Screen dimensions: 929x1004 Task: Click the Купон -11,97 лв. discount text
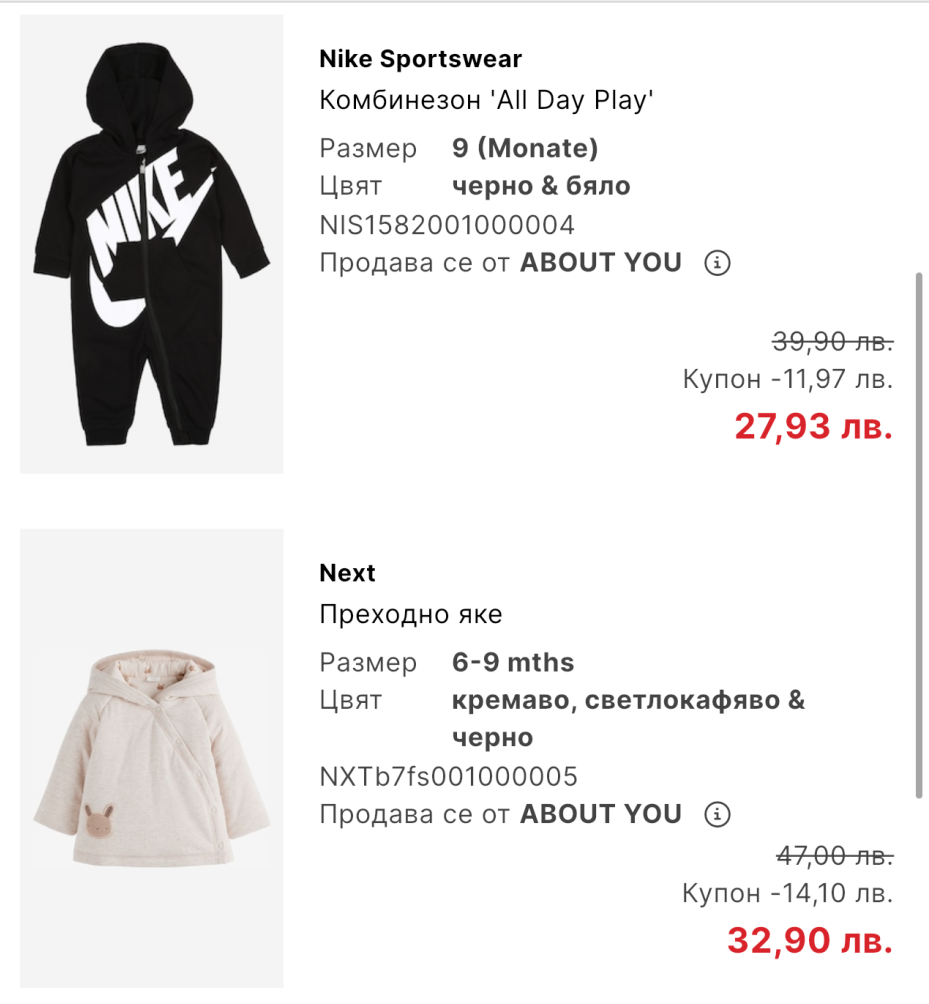tap(787, 380)
